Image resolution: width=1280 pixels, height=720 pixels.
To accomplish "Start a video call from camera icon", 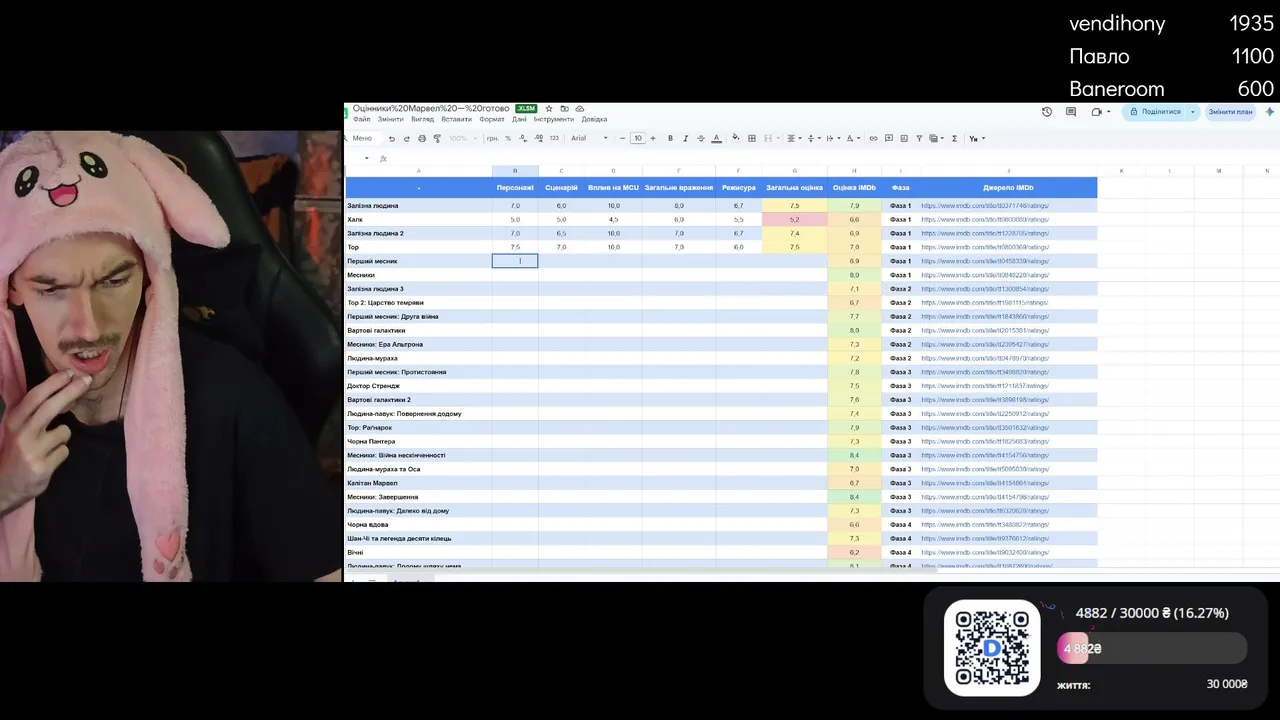I will coord(1097,112).
